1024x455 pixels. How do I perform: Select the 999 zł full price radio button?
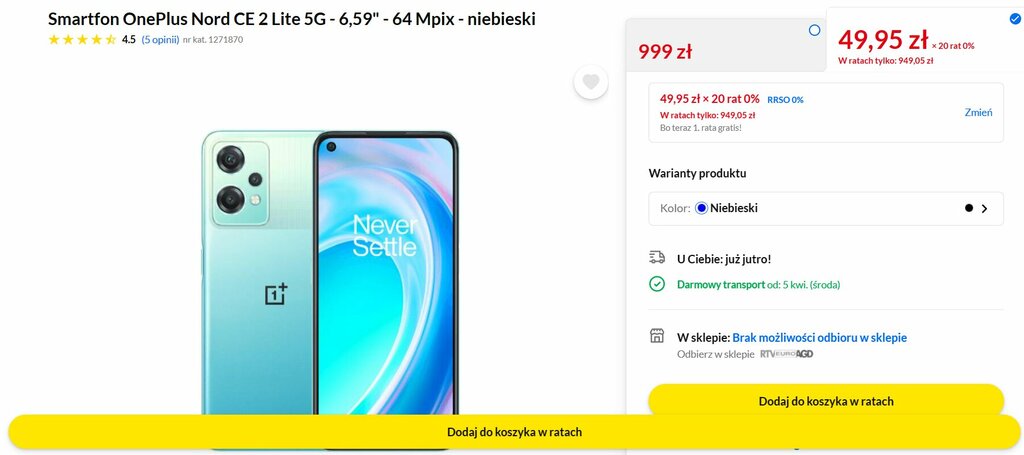coord(814,30)
